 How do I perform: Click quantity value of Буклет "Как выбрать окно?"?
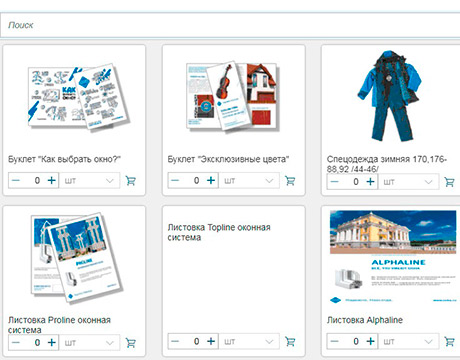pyautogui.click(x=37, y=180)
